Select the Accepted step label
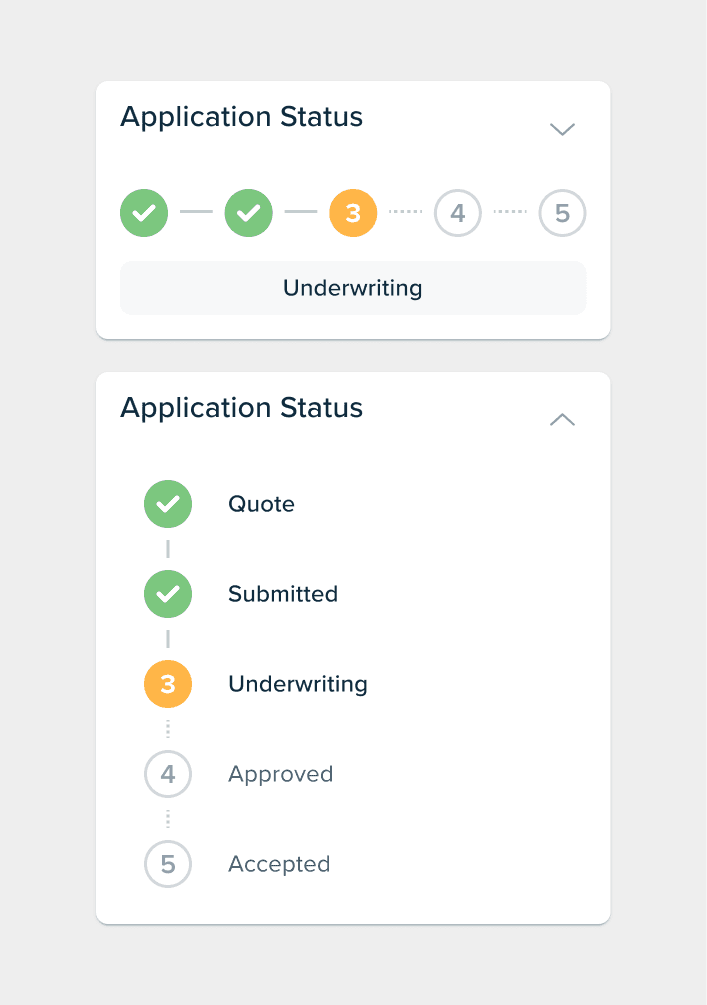Viewport: 707px width, 1005px height. pos(279,865)
